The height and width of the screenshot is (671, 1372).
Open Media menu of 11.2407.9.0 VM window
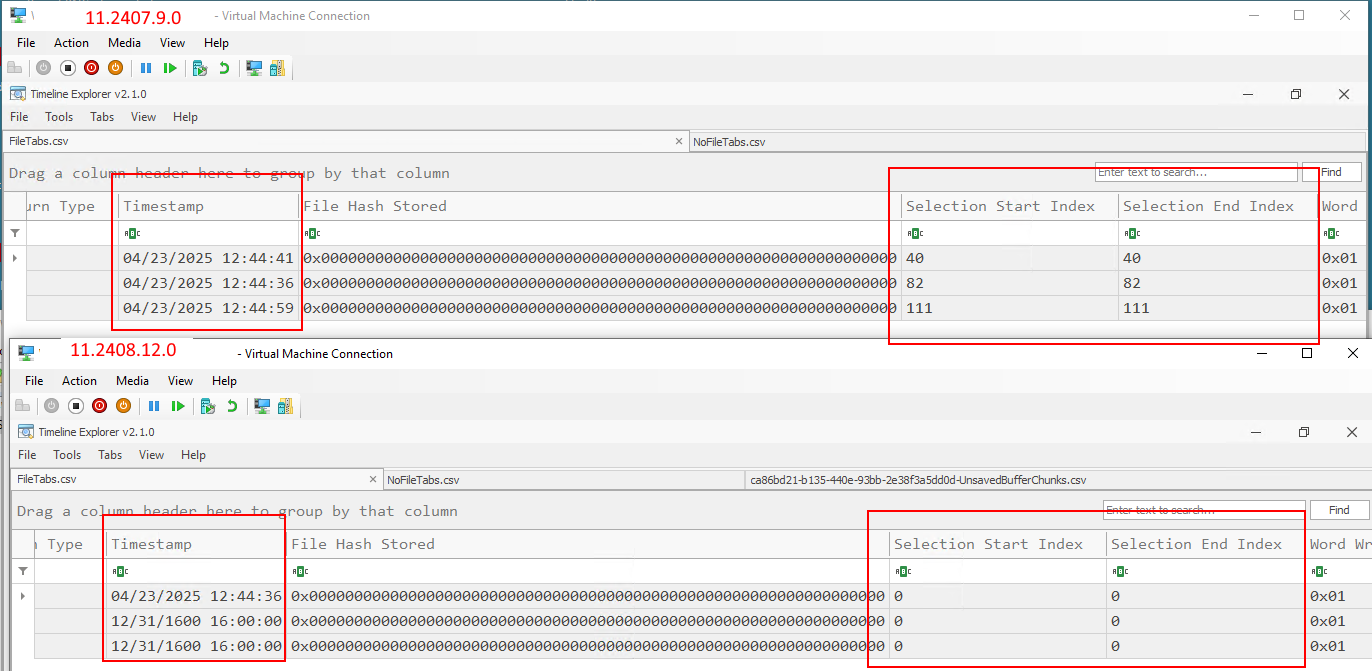pyautogui.click(x=124, y=43)
